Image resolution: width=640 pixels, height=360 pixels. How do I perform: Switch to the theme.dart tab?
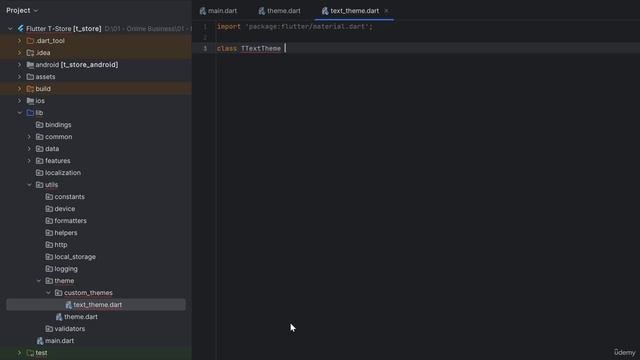(x=280, y=11)
